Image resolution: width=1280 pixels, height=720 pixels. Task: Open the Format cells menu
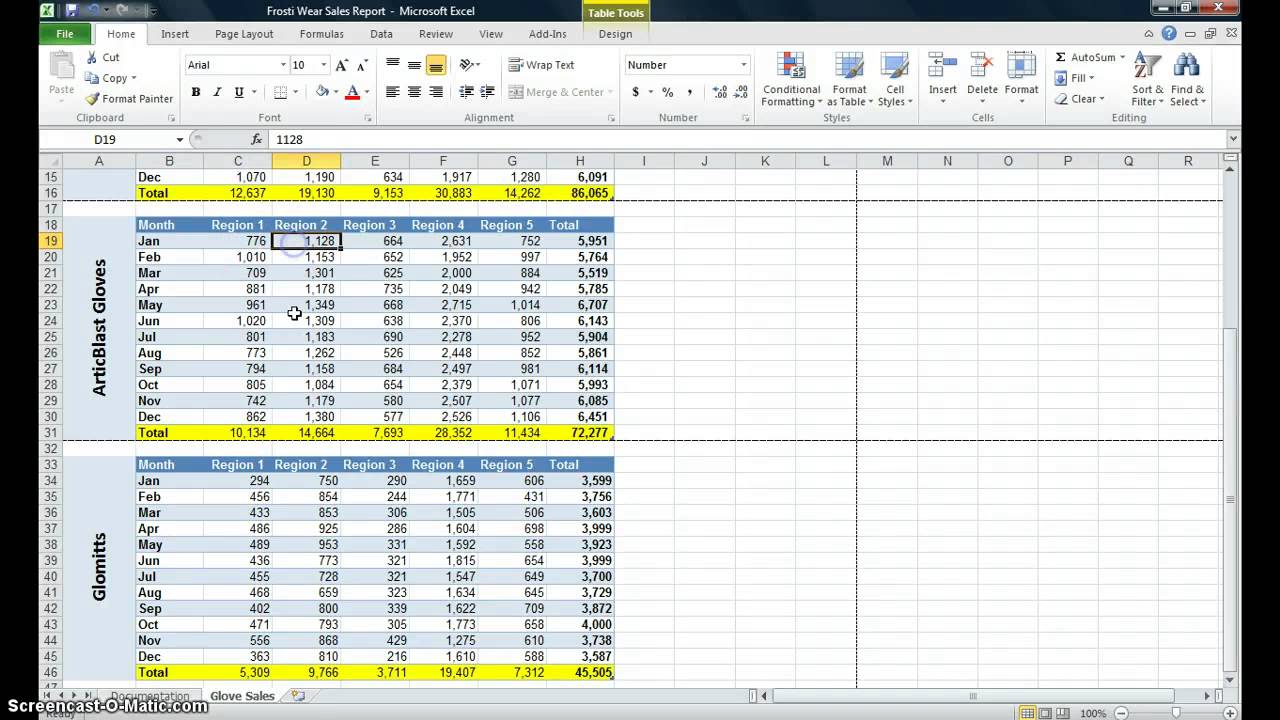[1021, 80]
